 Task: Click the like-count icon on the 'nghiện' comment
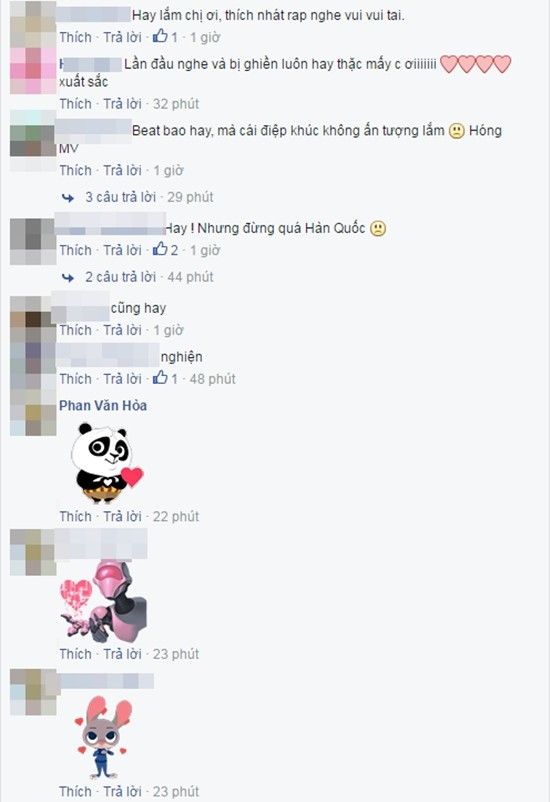click(160, 377)
